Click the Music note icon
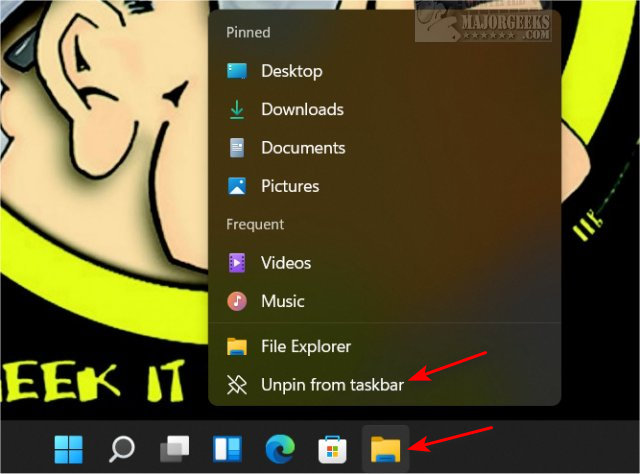Image resolution: width=640 pixels, height=474 pixels. pyautogui.click(x=237, y=301)
